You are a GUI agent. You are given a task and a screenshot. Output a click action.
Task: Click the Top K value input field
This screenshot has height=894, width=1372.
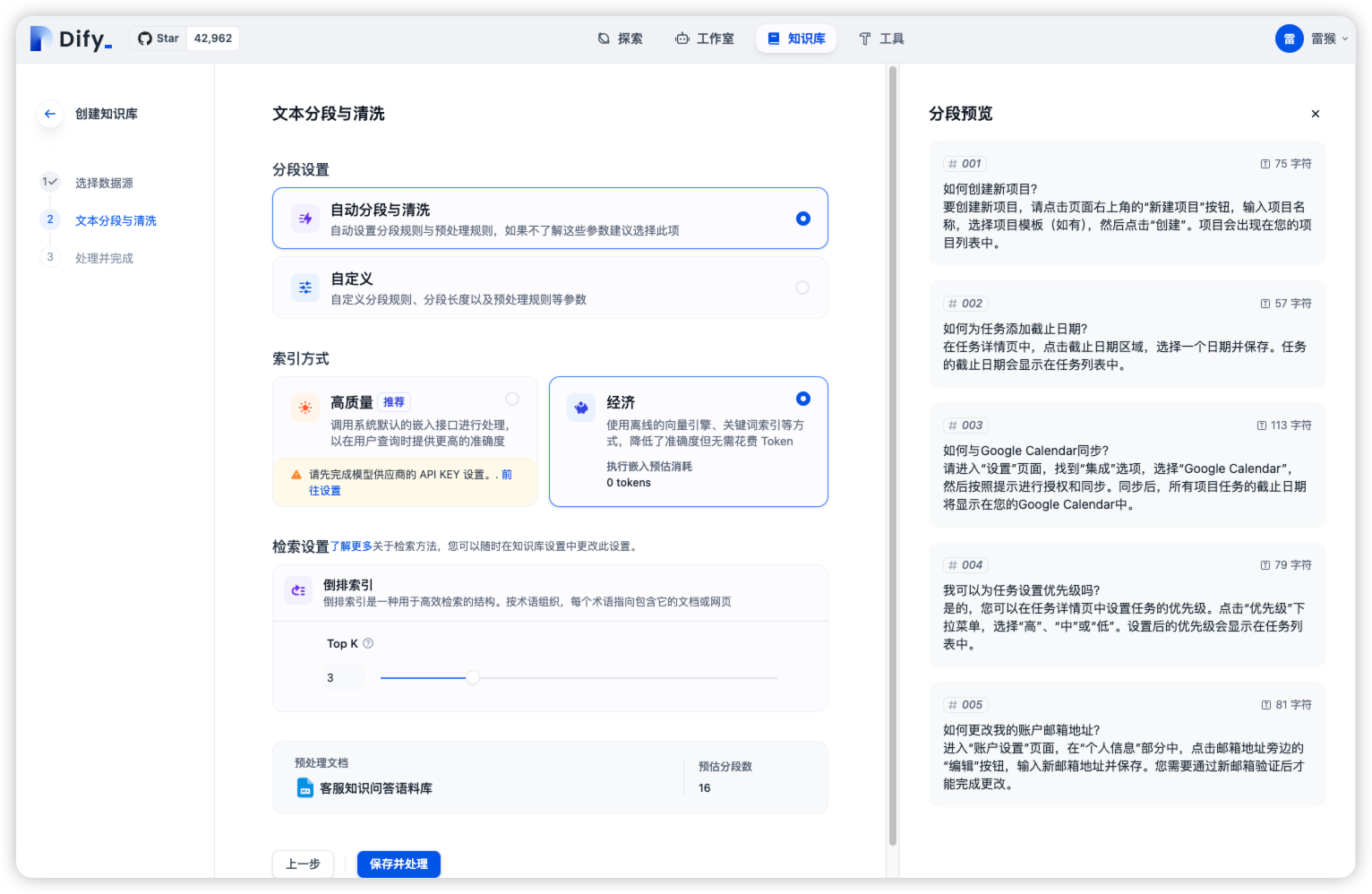(x=346, y=678)
